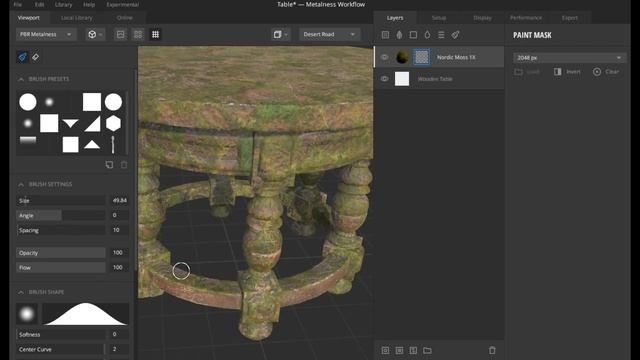The width and height of the screenshot is (640, 360).
Task: Adjust the brush Spacing slider
Action: tap(61, 230)
